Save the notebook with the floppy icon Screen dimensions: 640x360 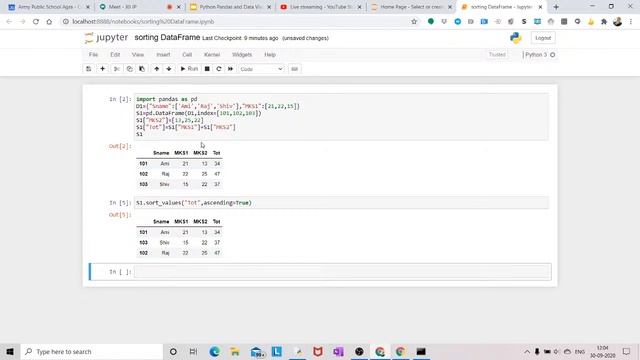point(89,69)
